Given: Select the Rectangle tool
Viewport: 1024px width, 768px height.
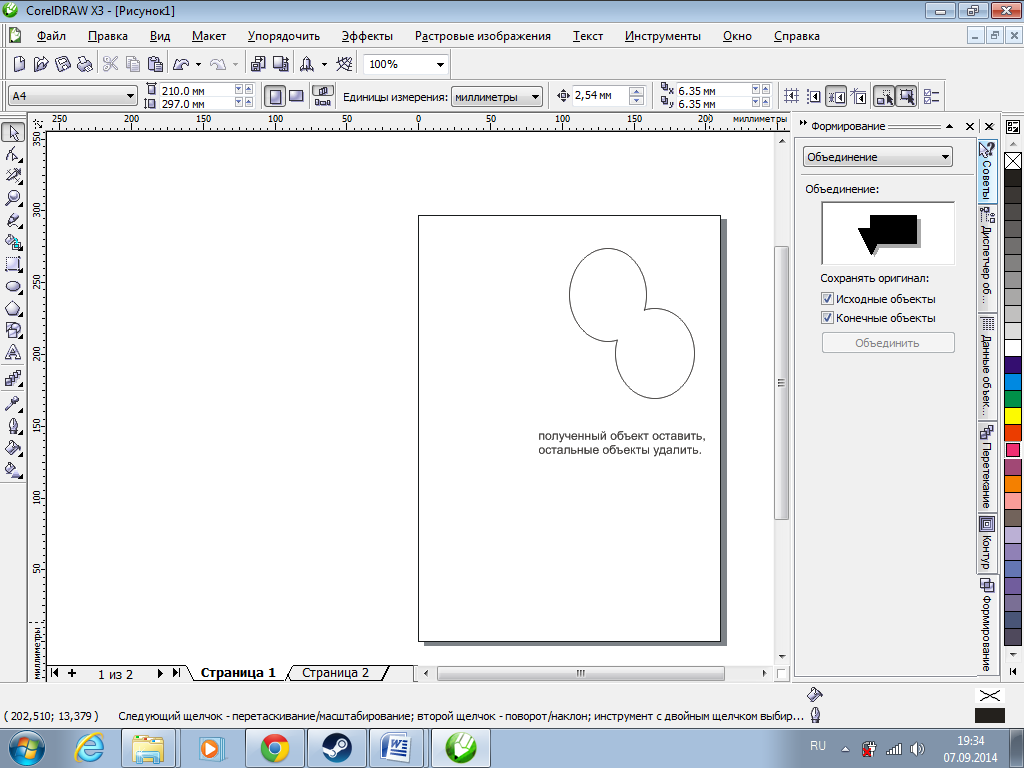Looking at the screenshot, I should click(13, 264).
